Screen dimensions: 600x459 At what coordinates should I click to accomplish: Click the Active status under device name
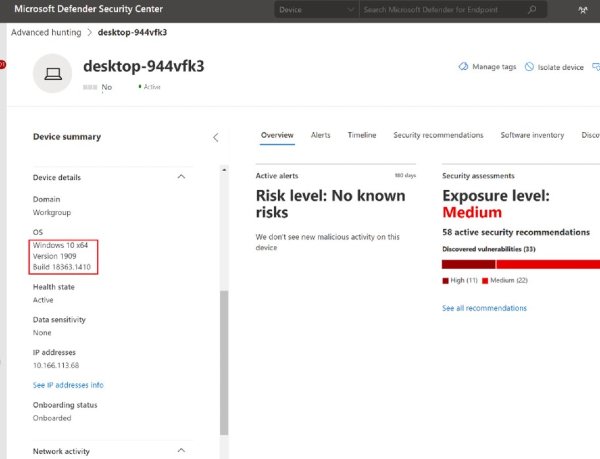(150, 87)
